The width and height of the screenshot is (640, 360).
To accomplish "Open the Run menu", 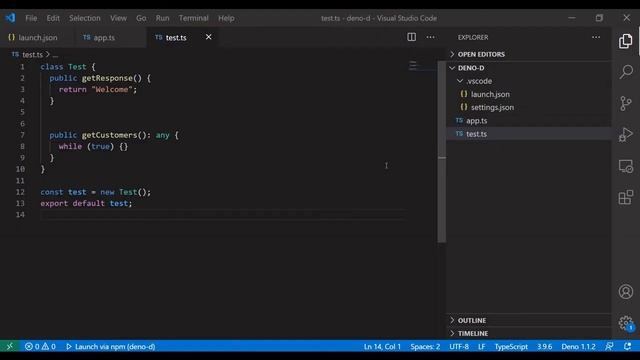I will point(162,18).
